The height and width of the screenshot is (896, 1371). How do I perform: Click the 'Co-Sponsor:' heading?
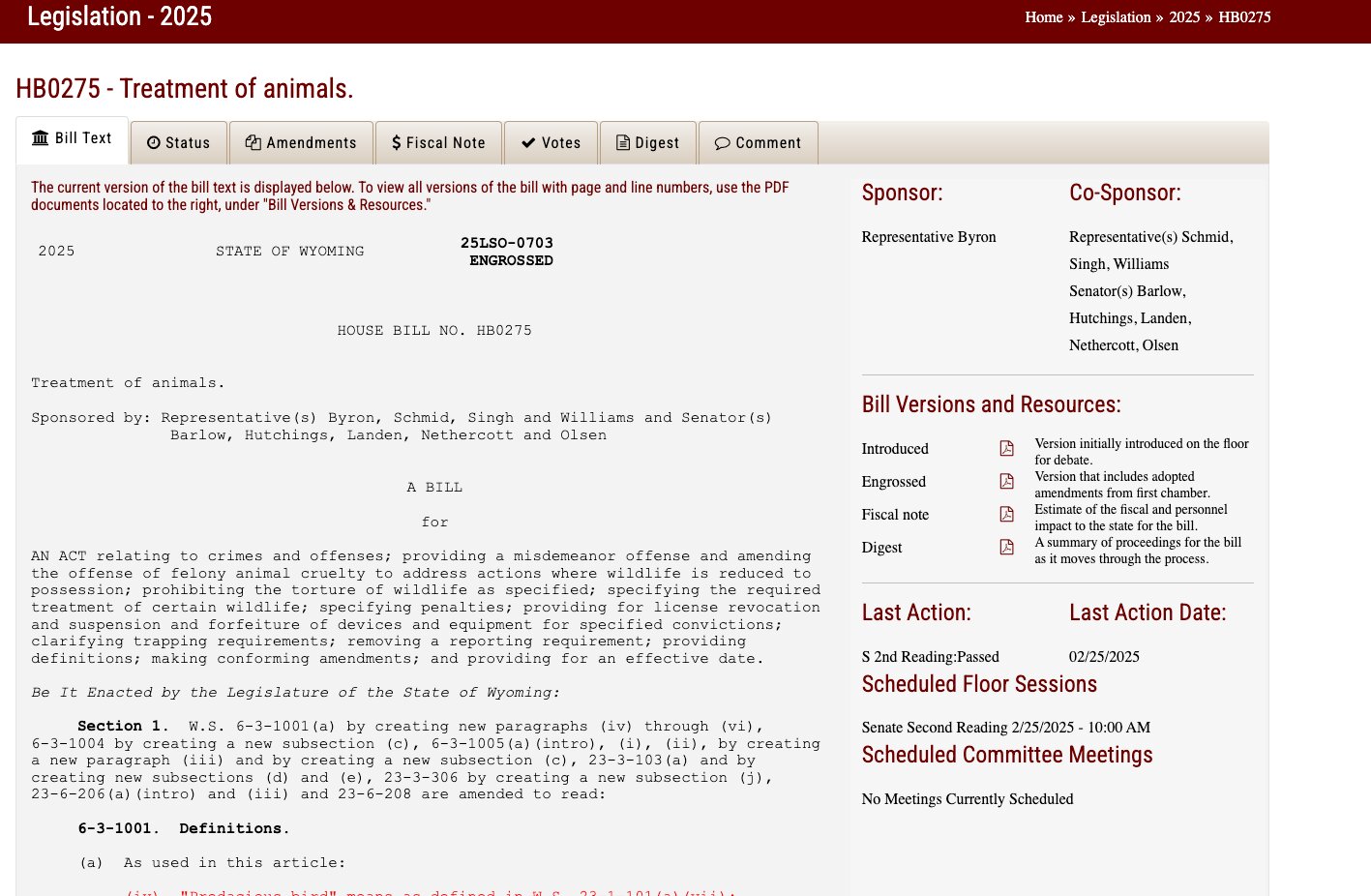[x=1125, y=193]
